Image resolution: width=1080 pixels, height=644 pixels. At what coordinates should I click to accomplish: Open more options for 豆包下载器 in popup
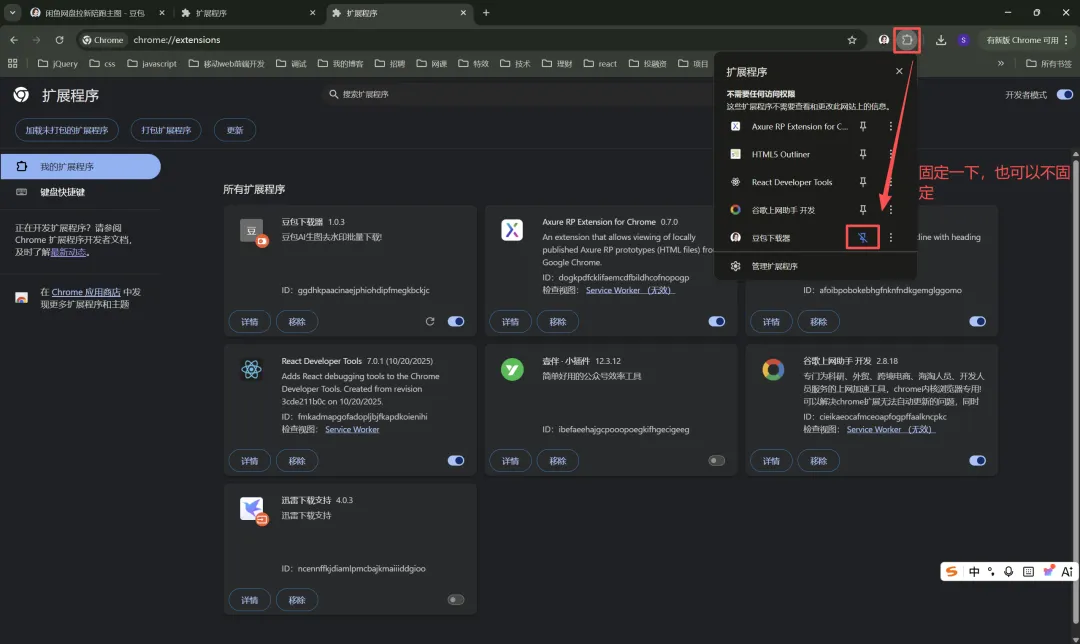[891, 238]
